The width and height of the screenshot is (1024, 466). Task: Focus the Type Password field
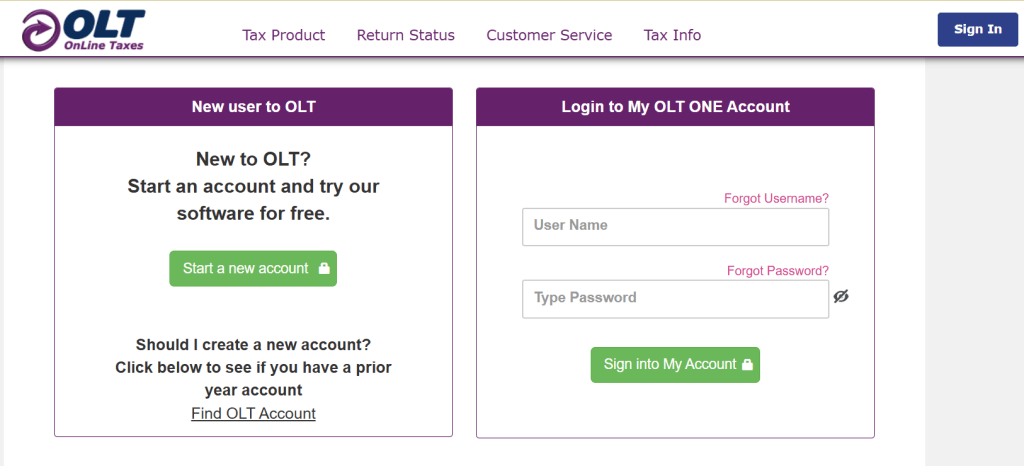coord(675,298)
